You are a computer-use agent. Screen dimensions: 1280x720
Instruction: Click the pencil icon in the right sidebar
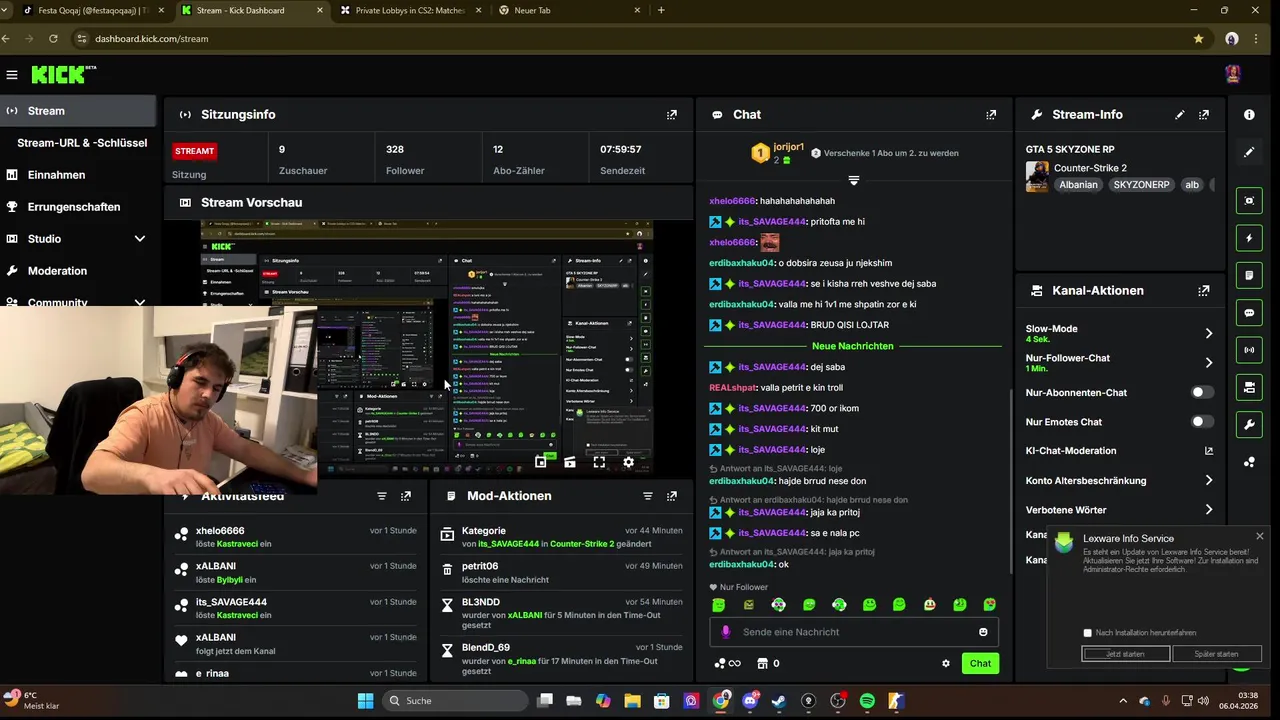click(1249, 152)
